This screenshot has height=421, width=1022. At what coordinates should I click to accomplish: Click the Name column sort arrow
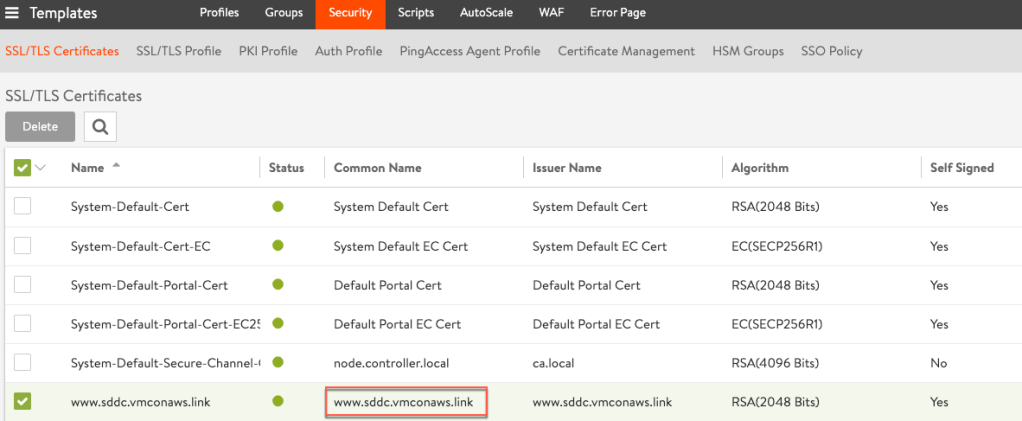pos(116,165)
